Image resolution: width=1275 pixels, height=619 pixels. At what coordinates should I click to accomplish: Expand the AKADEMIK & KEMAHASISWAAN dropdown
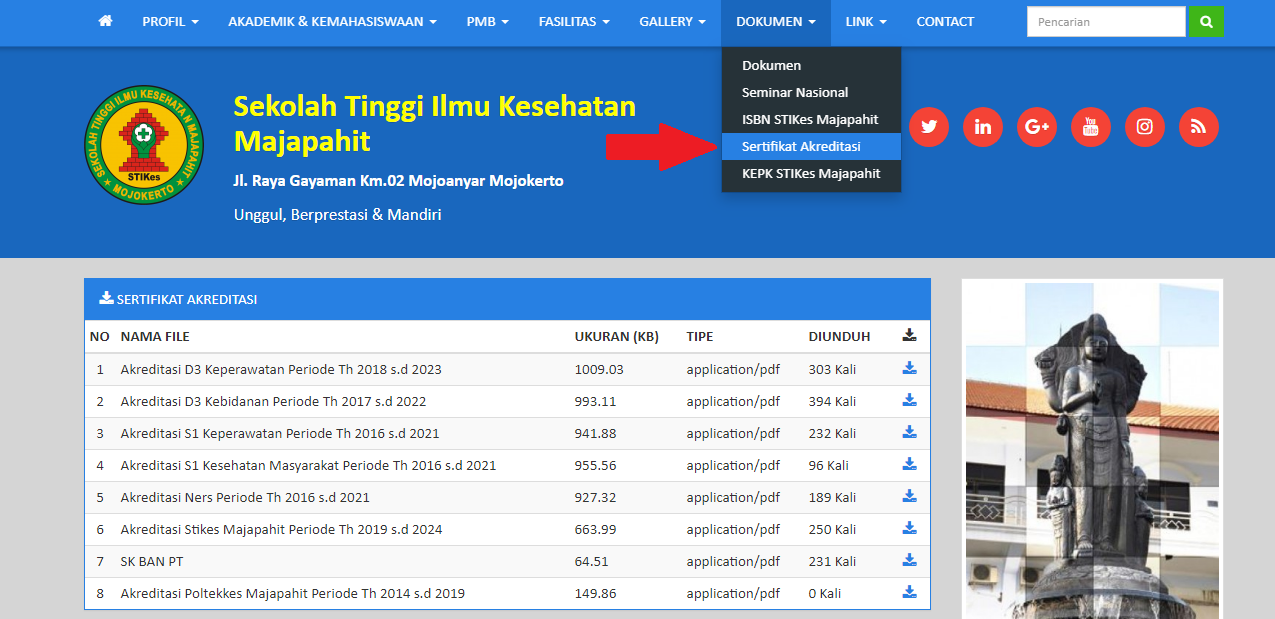332,21
